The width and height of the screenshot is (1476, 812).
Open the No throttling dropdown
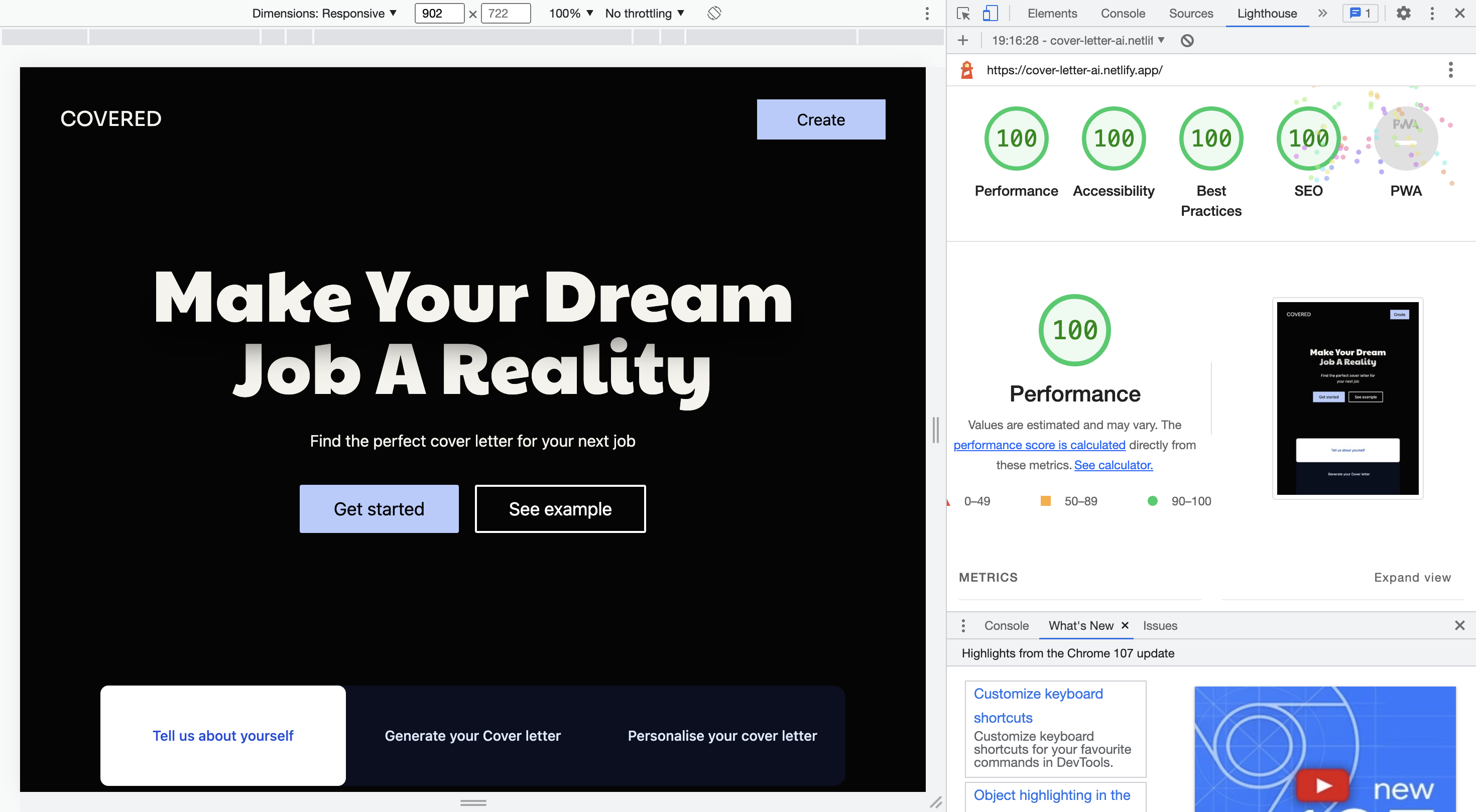tap(645, 13)
